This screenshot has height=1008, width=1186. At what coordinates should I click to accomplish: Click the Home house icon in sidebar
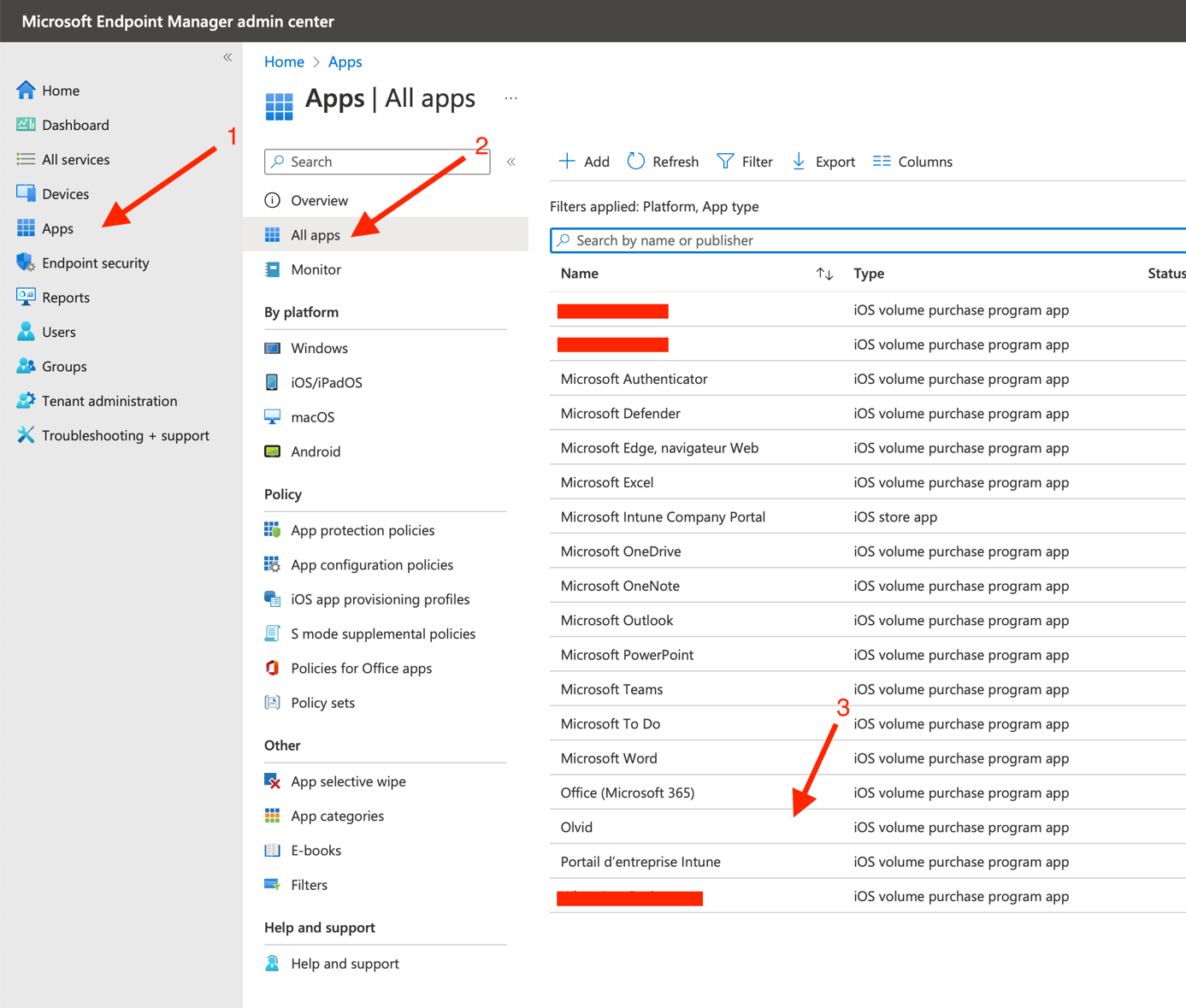coord(26,90)
